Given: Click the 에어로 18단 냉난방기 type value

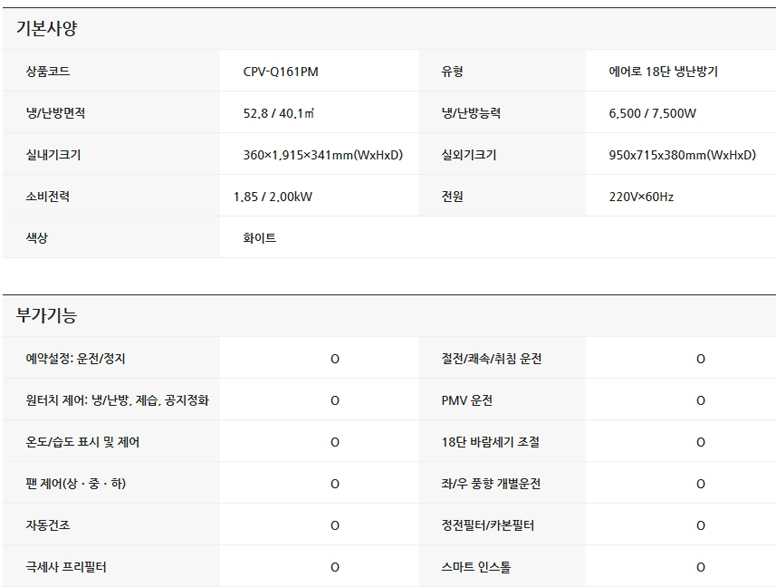Looking at the screenshot, I should [x=663, y=72].
